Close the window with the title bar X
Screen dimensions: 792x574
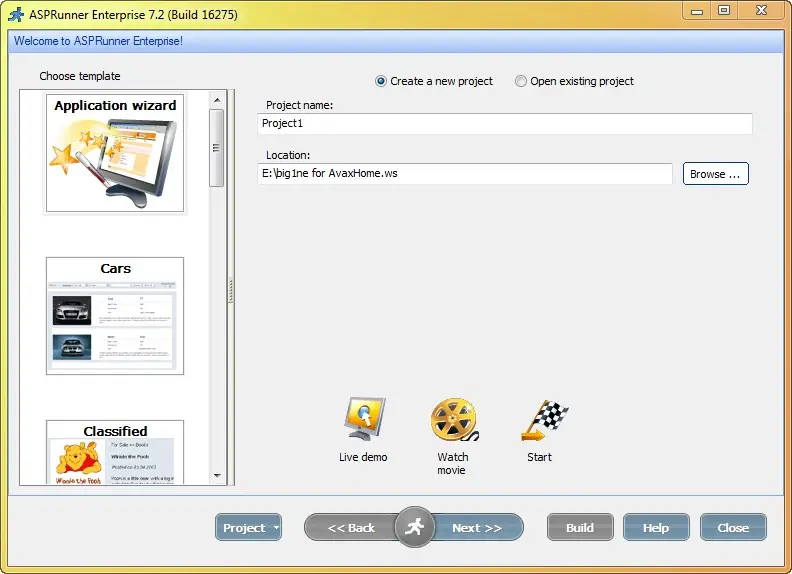(762, 11)
